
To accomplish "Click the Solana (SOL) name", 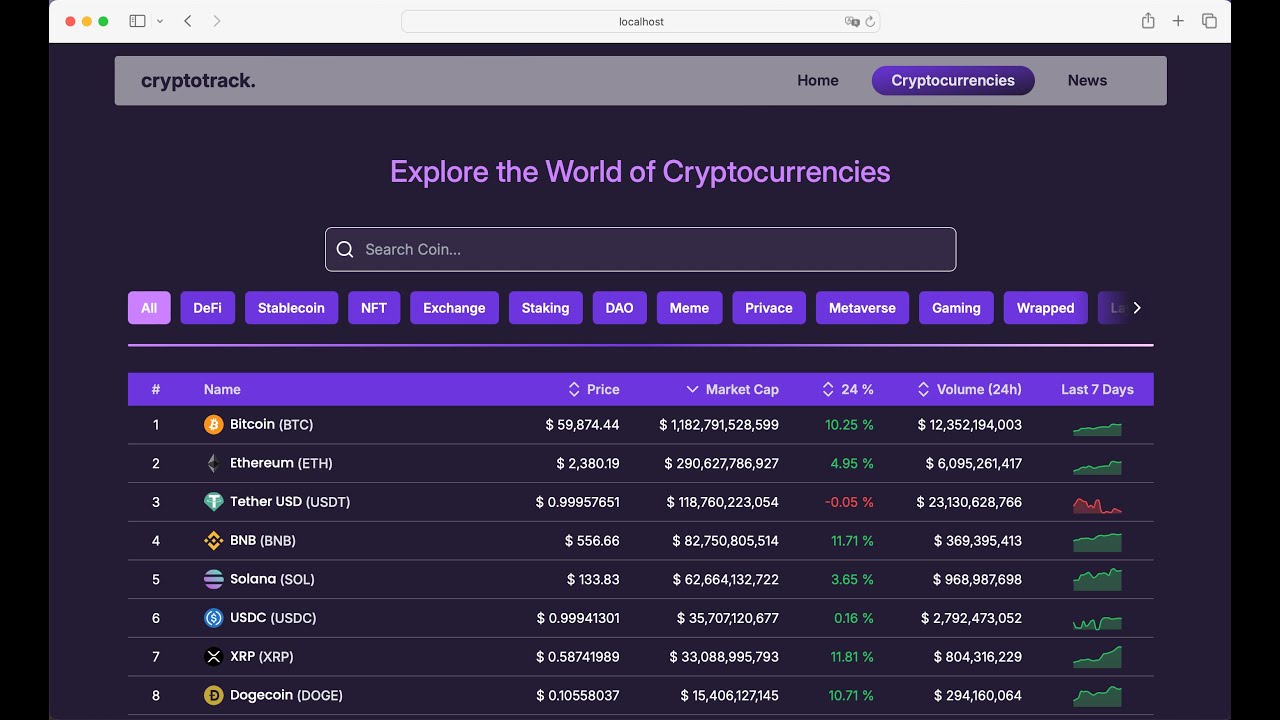I will (273, 579).
